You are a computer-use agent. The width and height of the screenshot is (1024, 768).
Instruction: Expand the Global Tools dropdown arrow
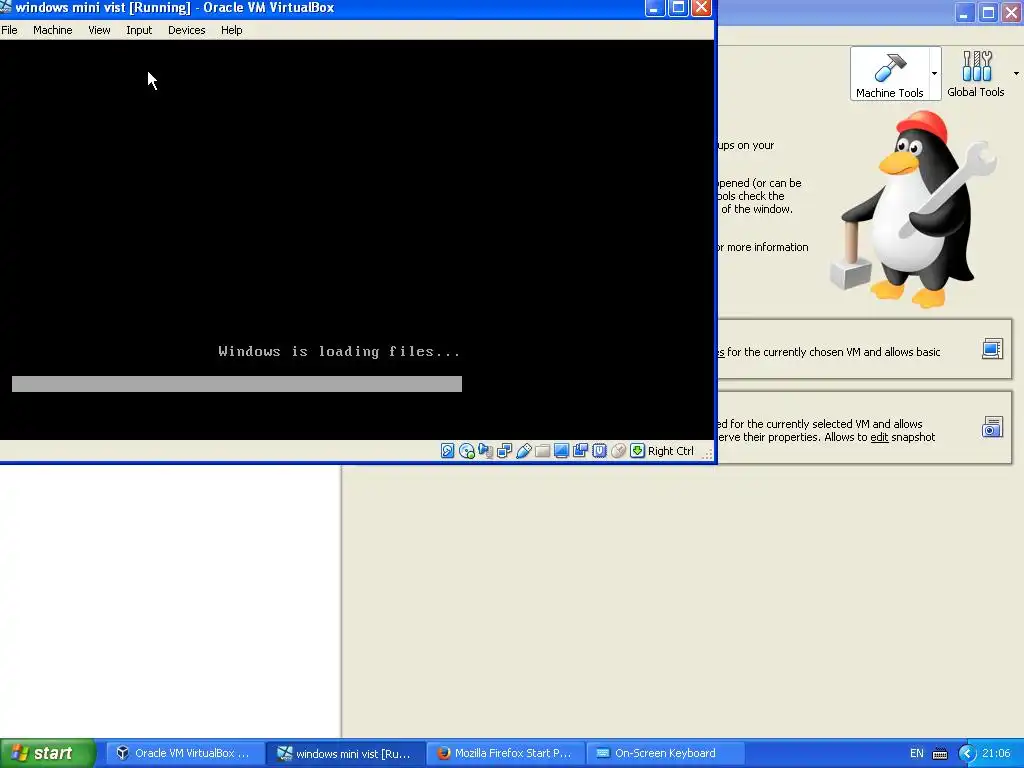point(1016,73)
